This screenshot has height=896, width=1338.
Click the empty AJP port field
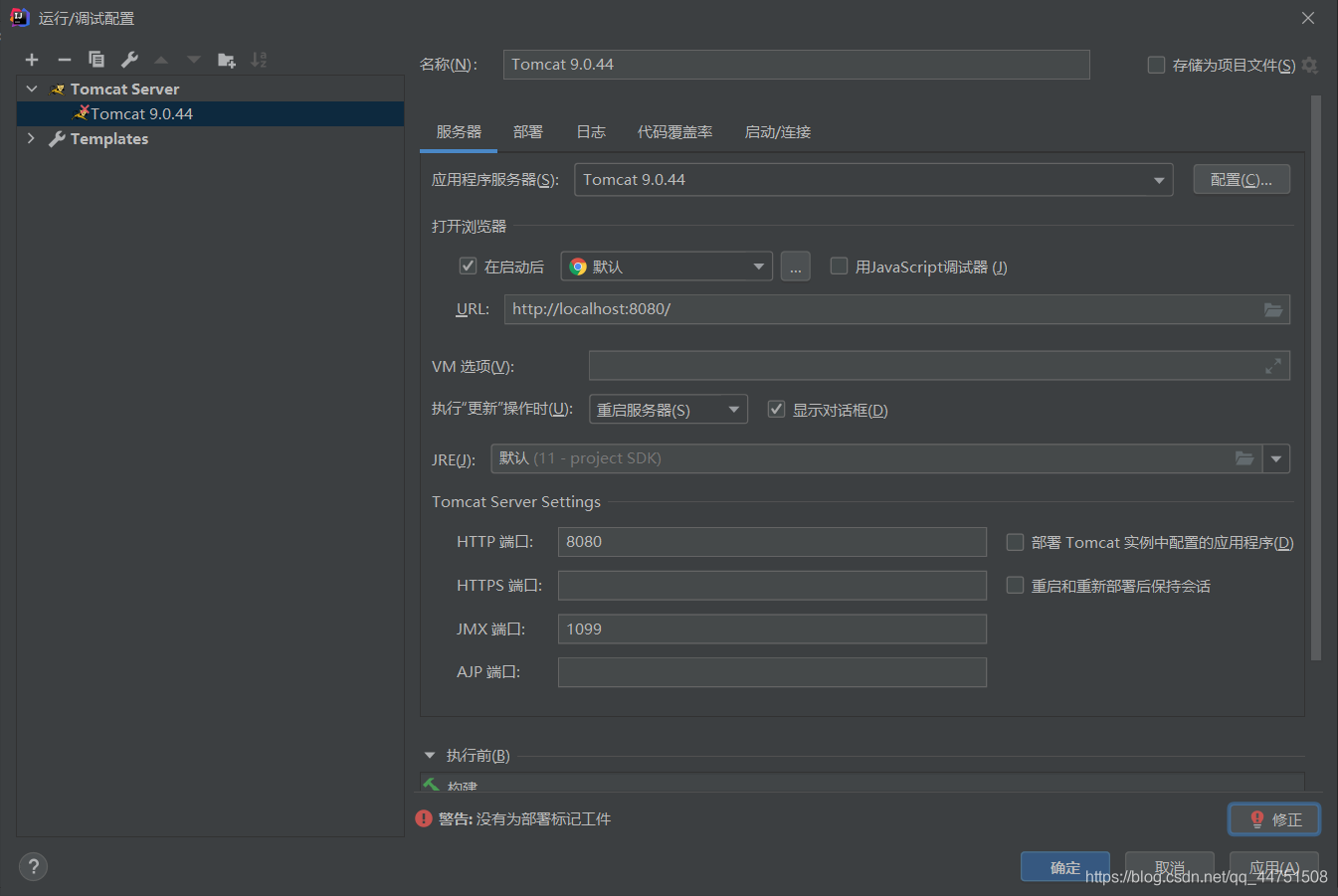click(x=772, y=672)
